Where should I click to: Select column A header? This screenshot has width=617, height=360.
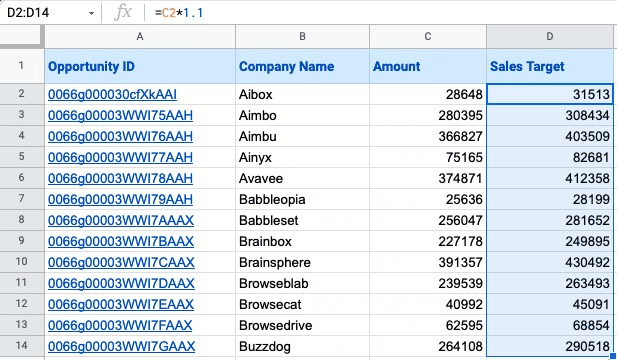(x=140, y=37)
